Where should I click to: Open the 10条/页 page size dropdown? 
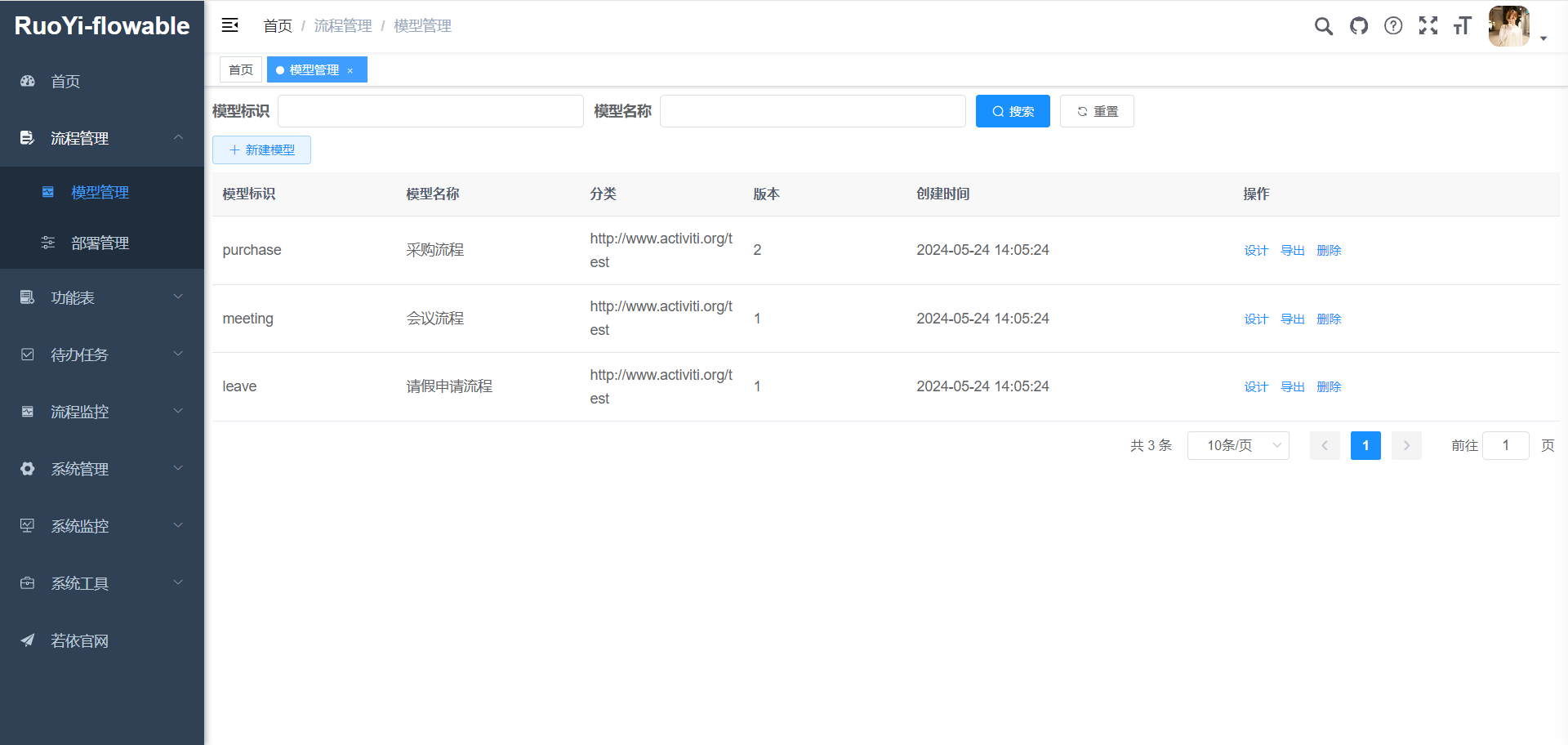(x=1238, y=445)
